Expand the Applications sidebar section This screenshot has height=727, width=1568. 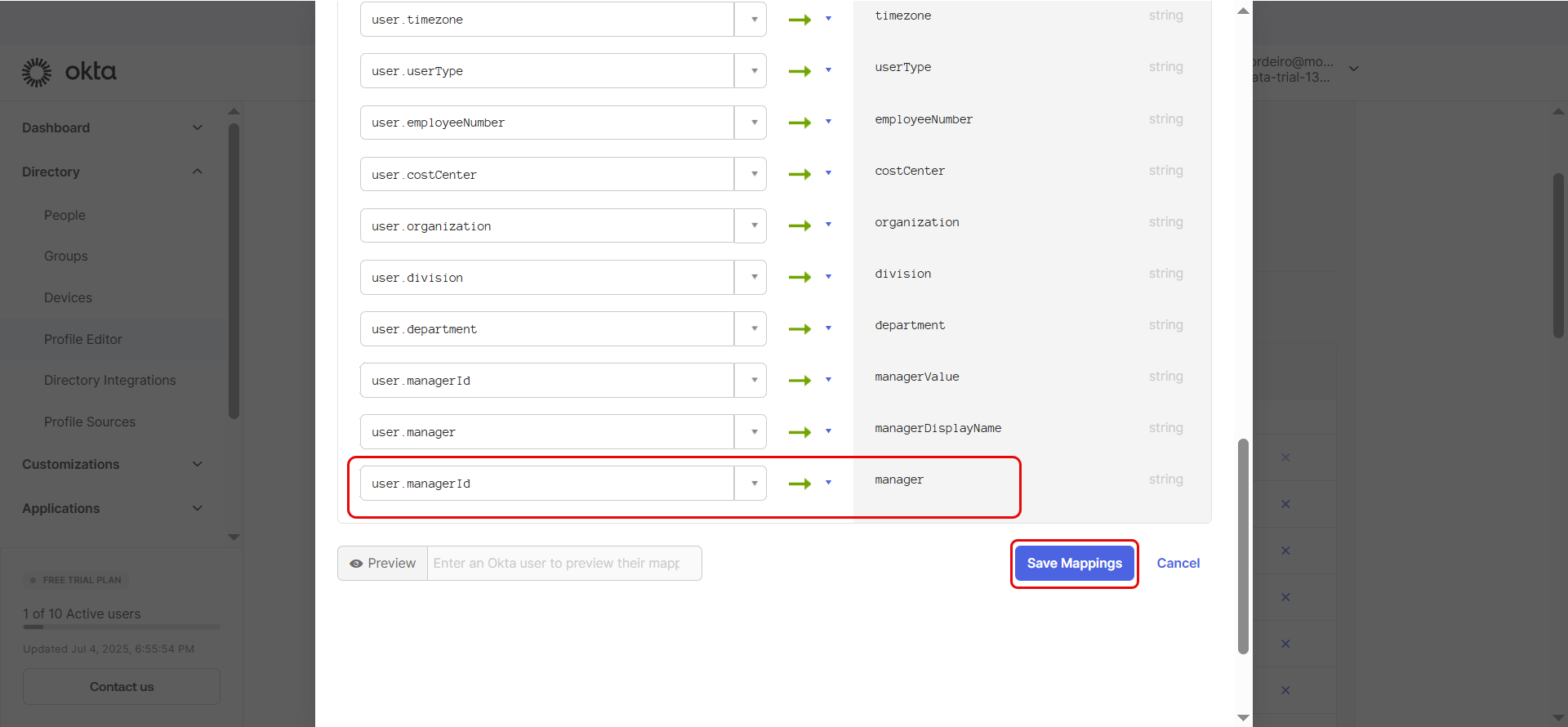197,508
